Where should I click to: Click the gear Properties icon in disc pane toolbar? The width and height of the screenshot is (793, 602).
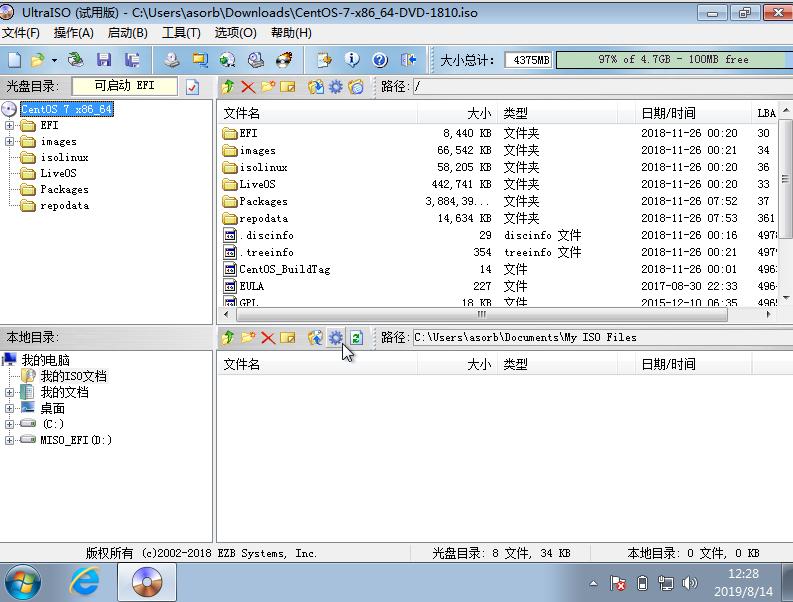click(336, 87)
